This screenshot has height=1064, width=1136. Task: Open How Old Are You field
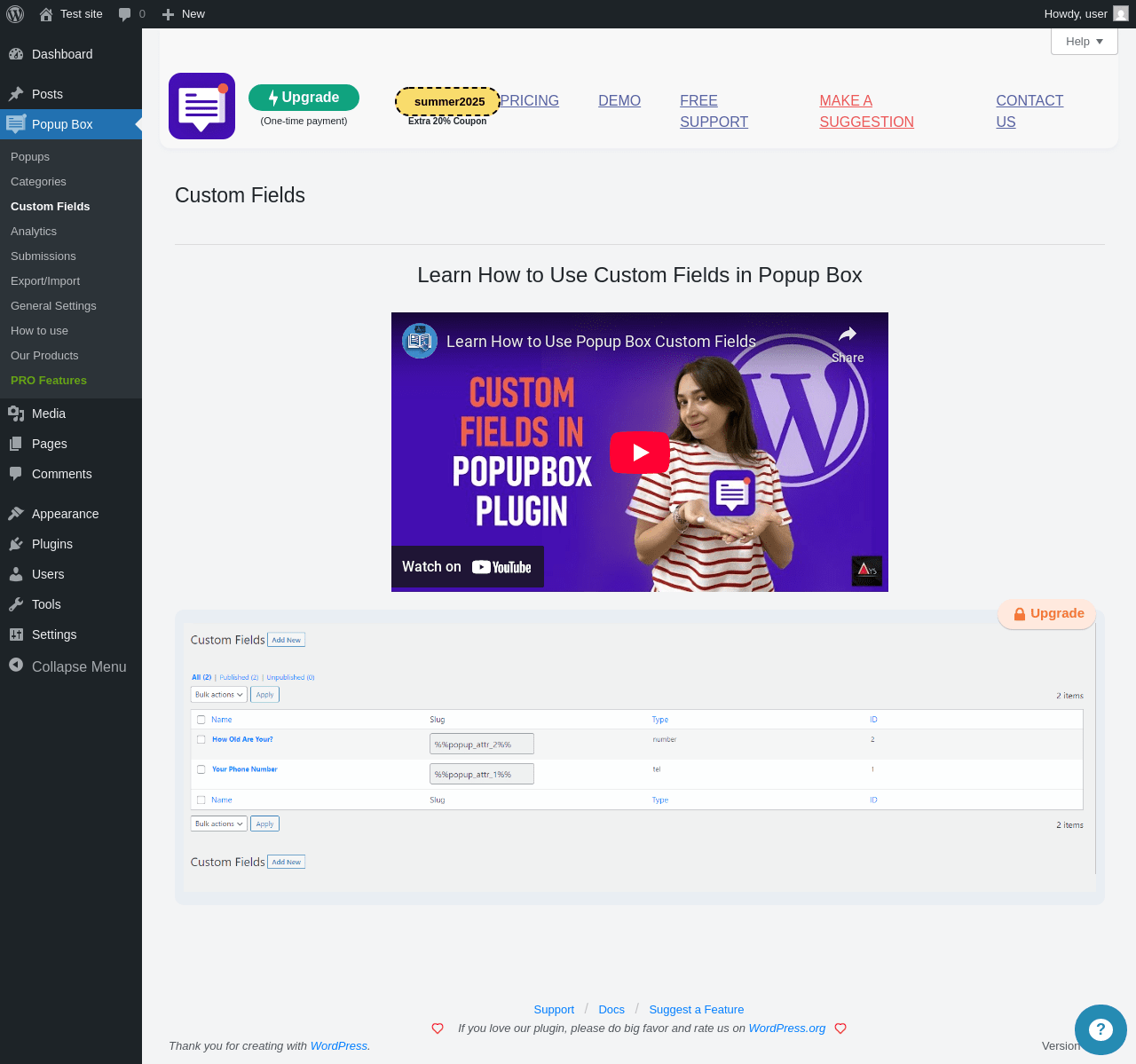tap(242, 739)
